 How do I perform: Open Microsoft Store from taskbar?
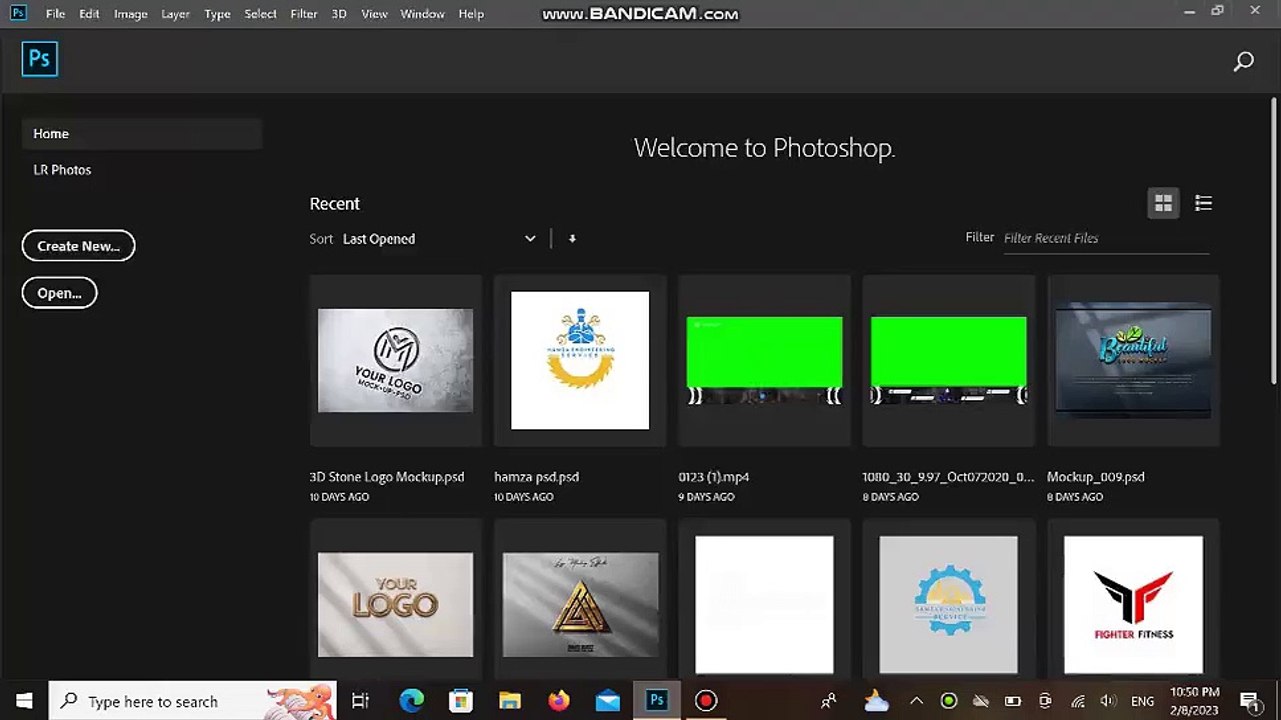[x=460, y=701]
